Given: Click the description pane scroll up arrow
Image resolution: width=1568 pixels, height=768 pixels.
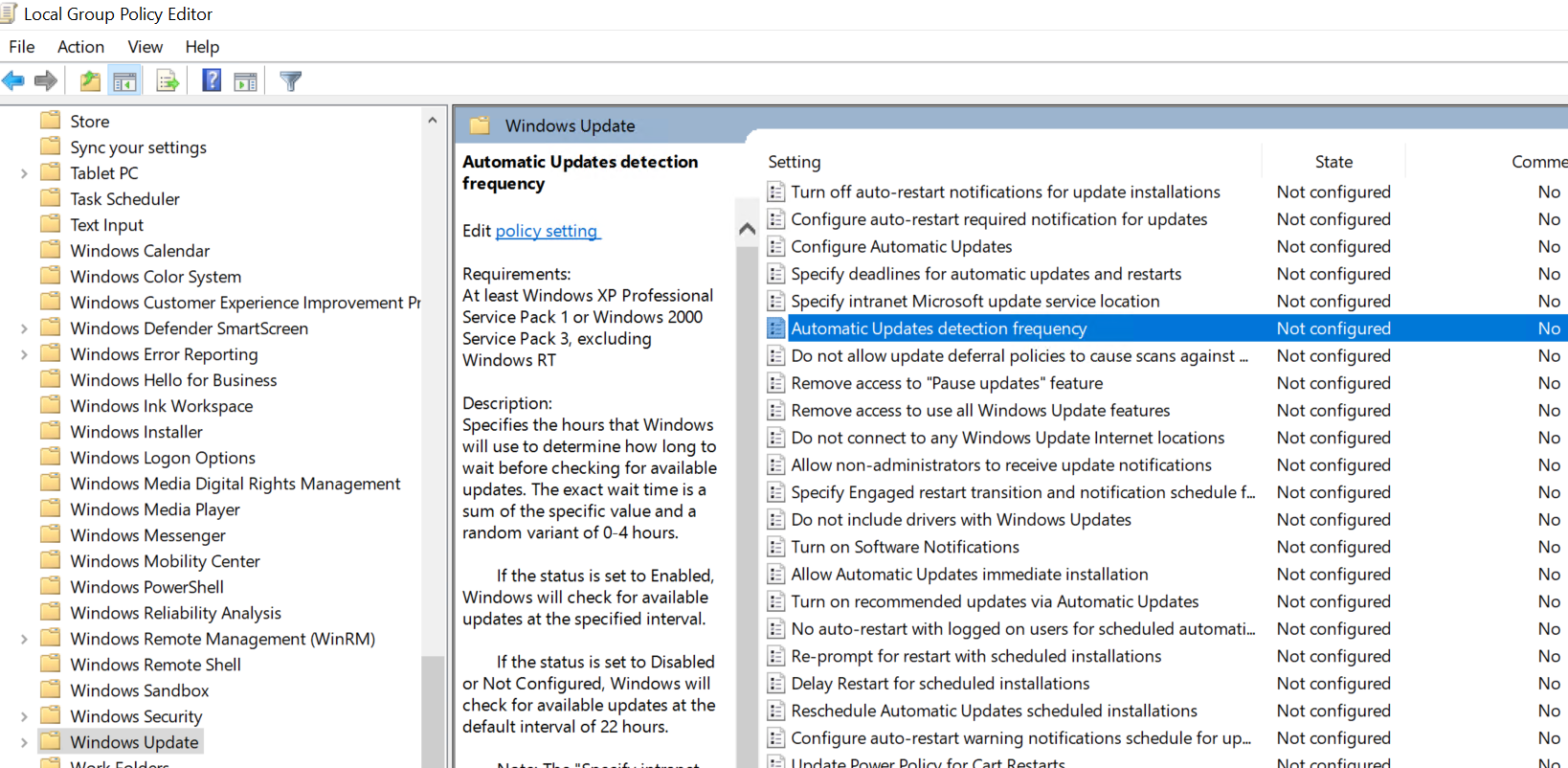Looking at the screenshot, I should (x=748, y=229).
